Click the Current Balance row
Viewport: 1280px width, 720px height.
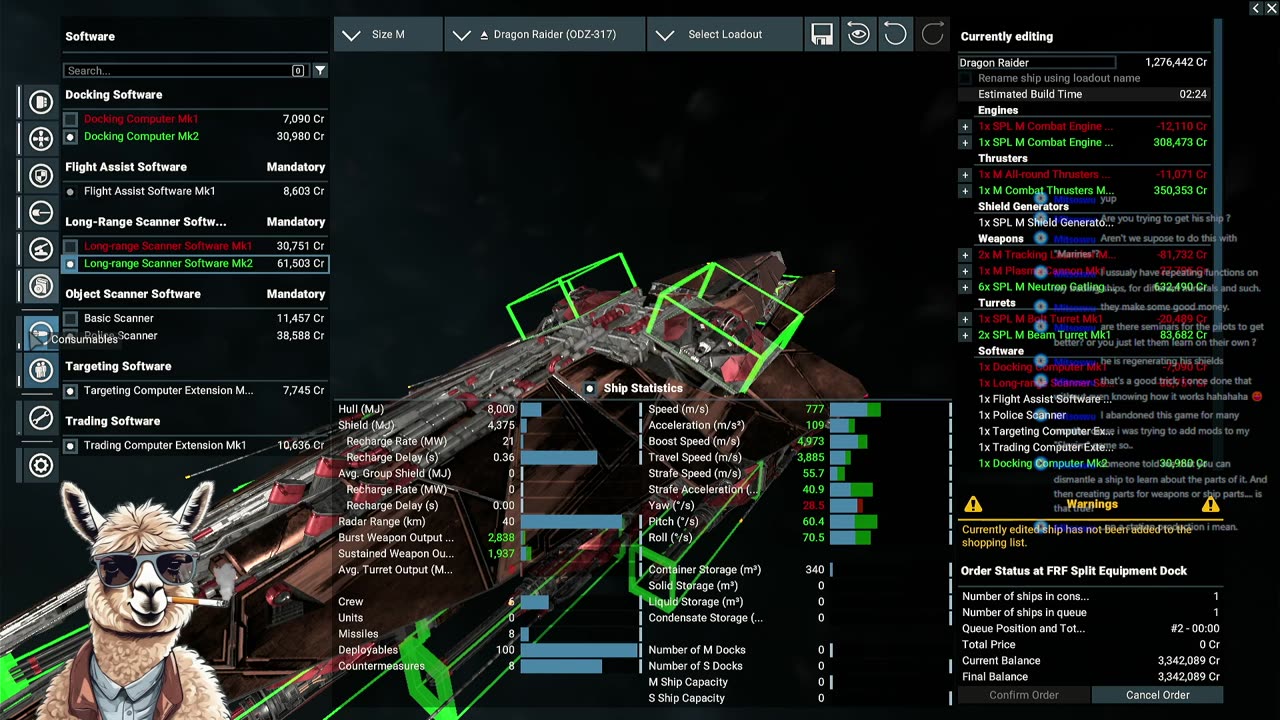pos(1090,661)
